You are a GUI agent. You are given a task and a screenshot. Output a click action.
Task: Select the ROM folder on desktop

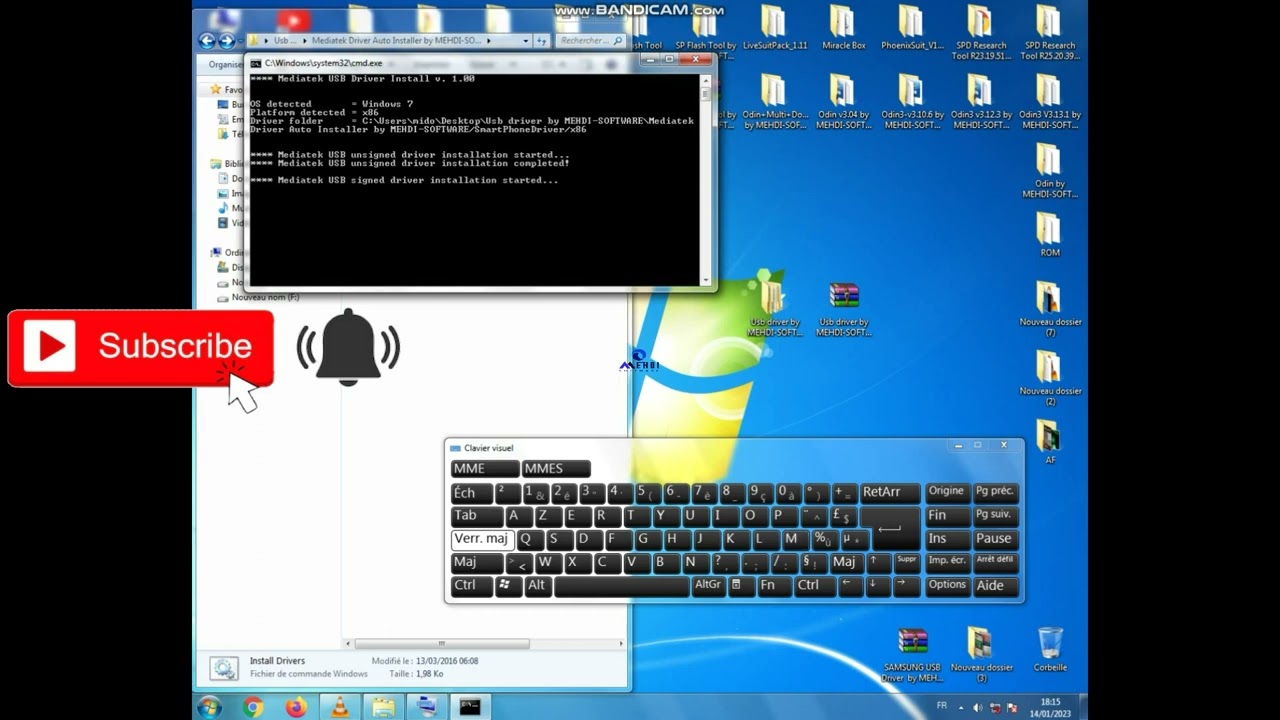(x=1049, y=235)
